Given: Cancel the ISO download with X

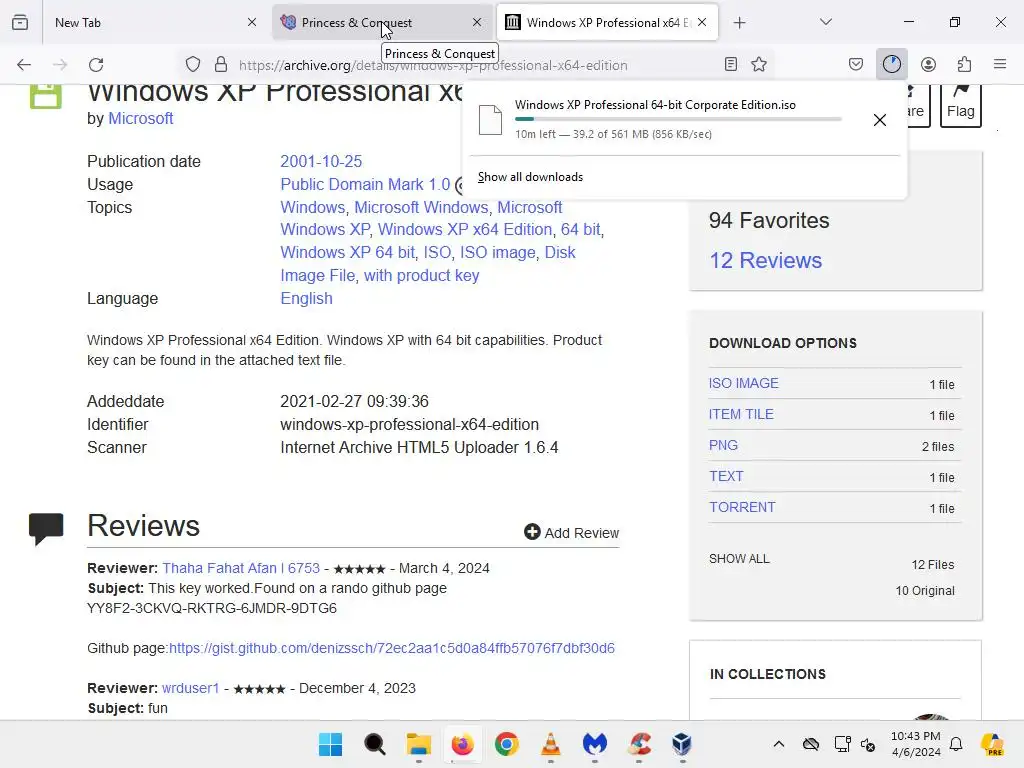Looking at the screenshot, I should tap(880, 120).
